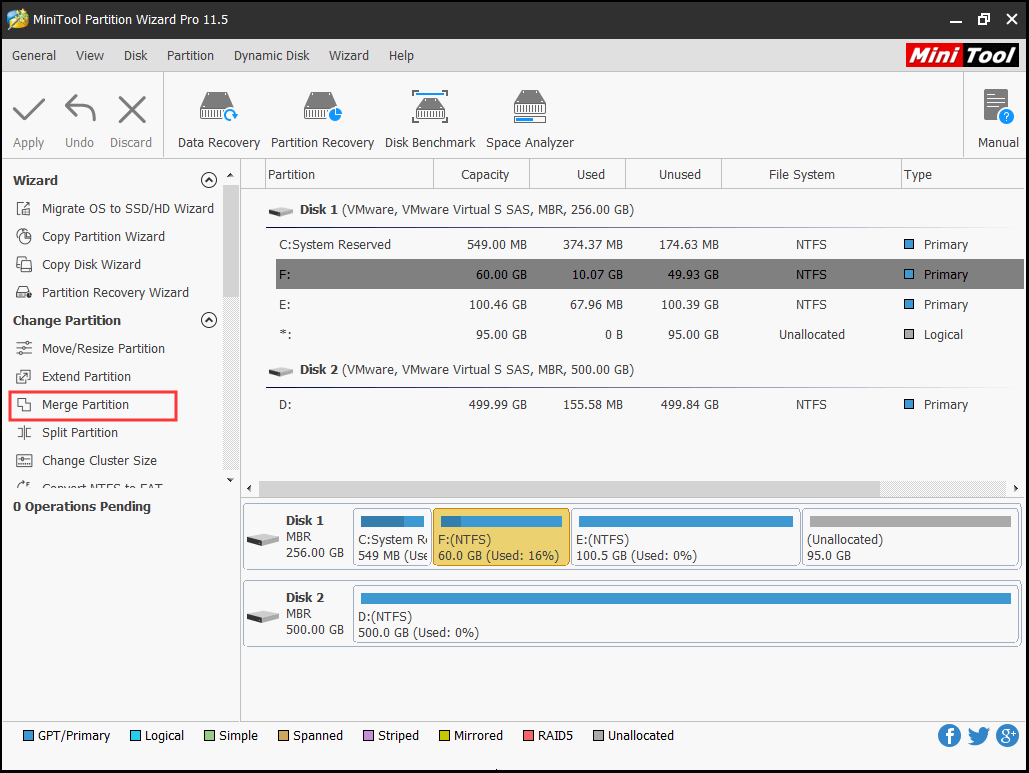Open the View menu
This screenshot has height=773, width=1029.
click(x=90, y=56)
